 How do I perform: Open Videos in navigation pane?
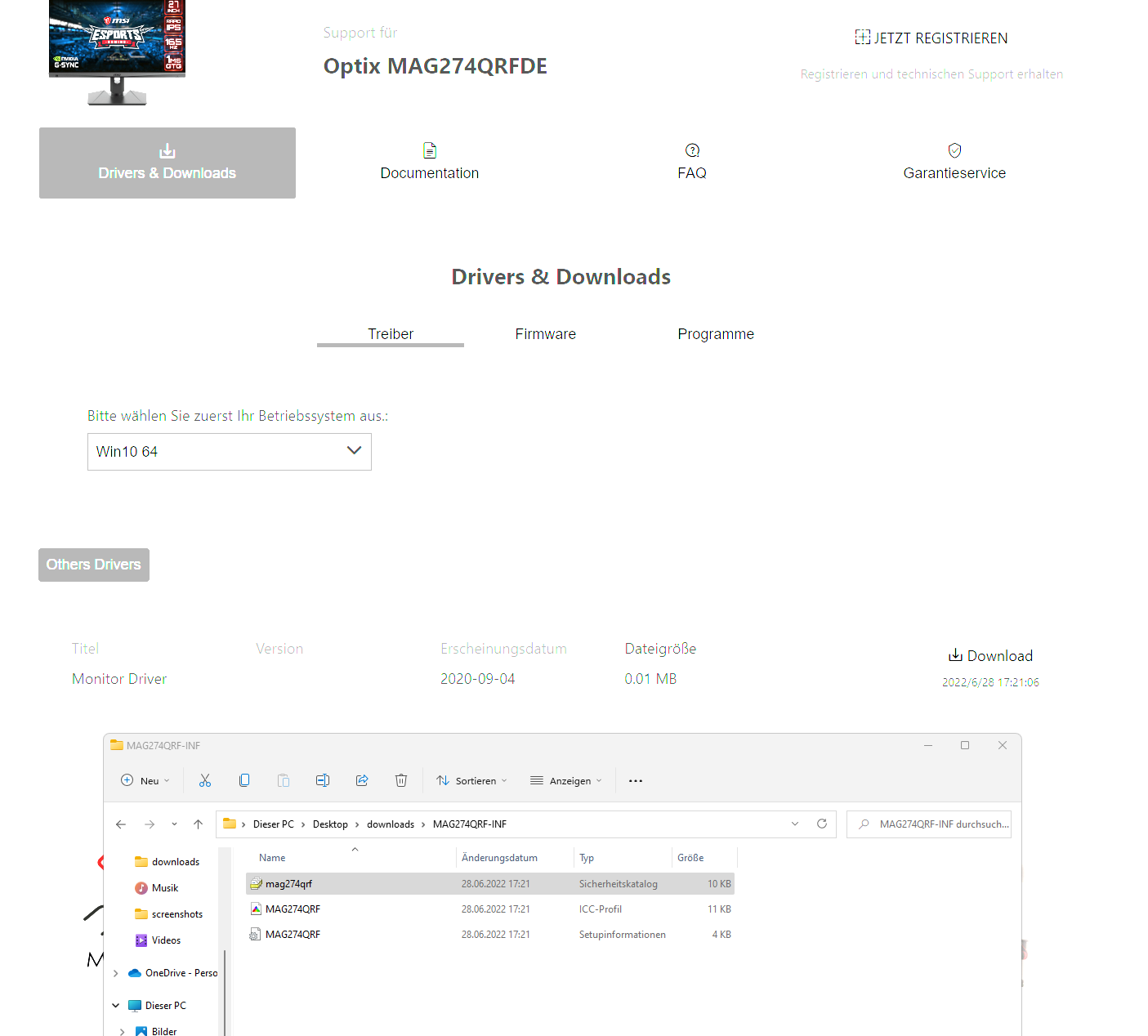(x=158, y=940)
